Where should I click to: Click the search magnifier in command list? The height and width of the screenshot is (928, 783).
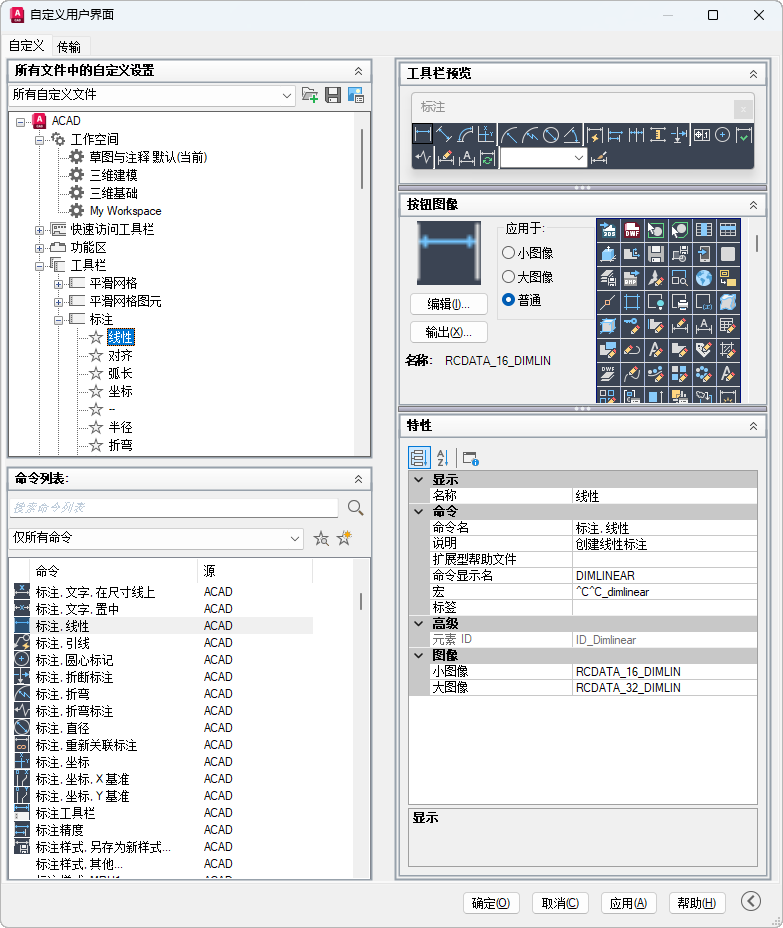click(x=355, y=507)
